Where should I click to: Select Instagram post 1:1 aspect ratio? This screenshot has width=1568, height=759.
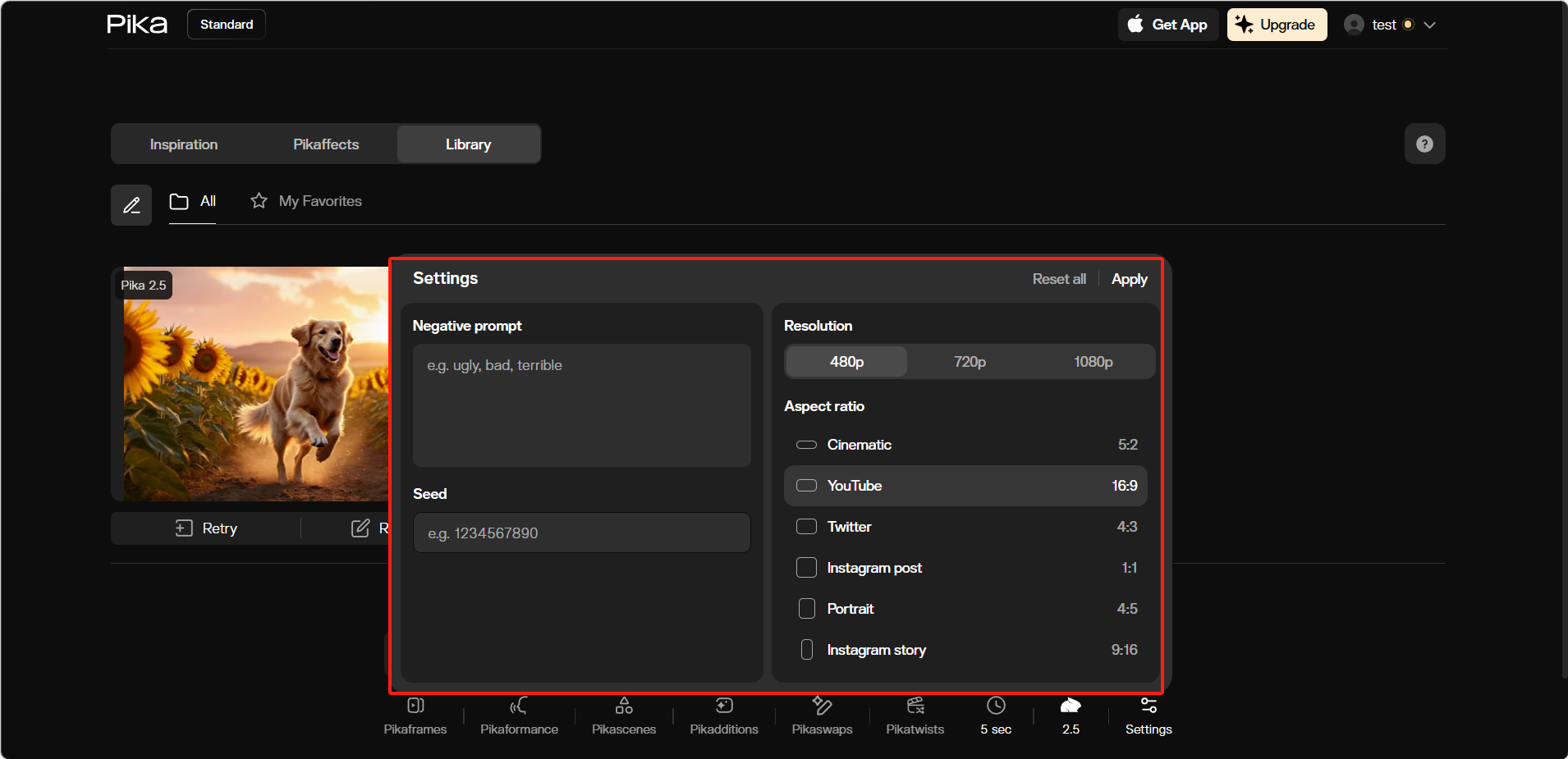click(965, 568)
